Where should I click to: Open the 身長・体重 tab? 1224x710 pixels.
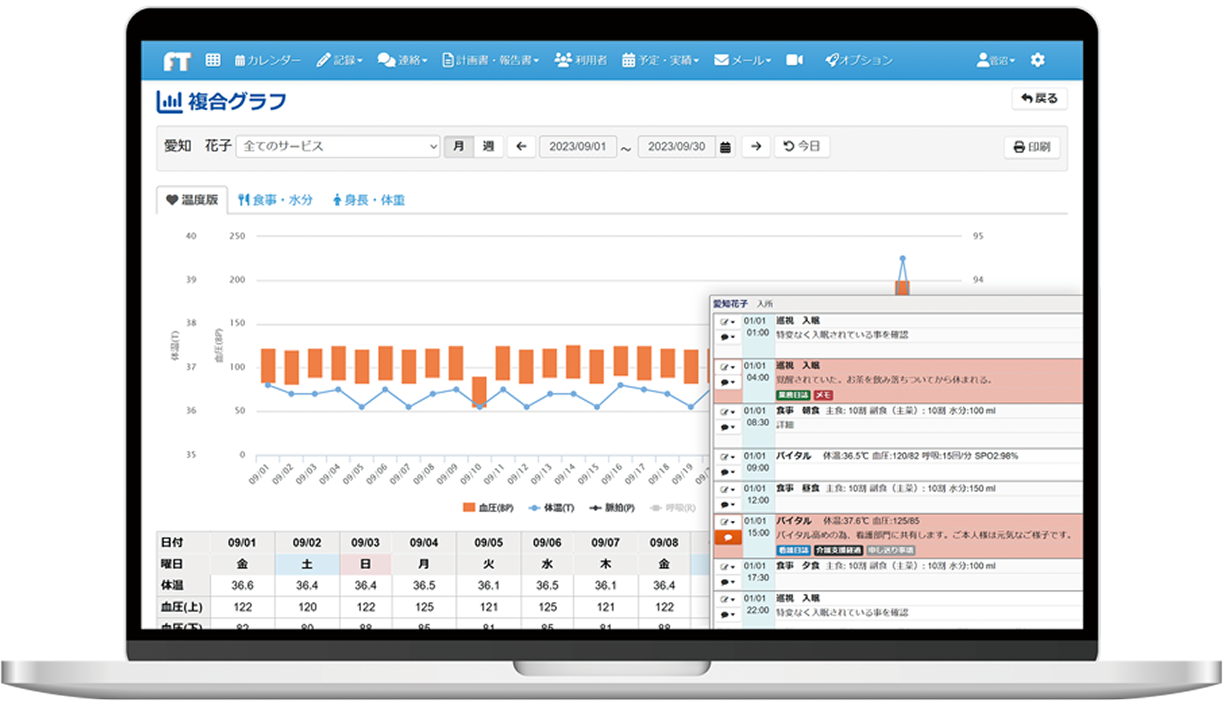tap(368, 200)
